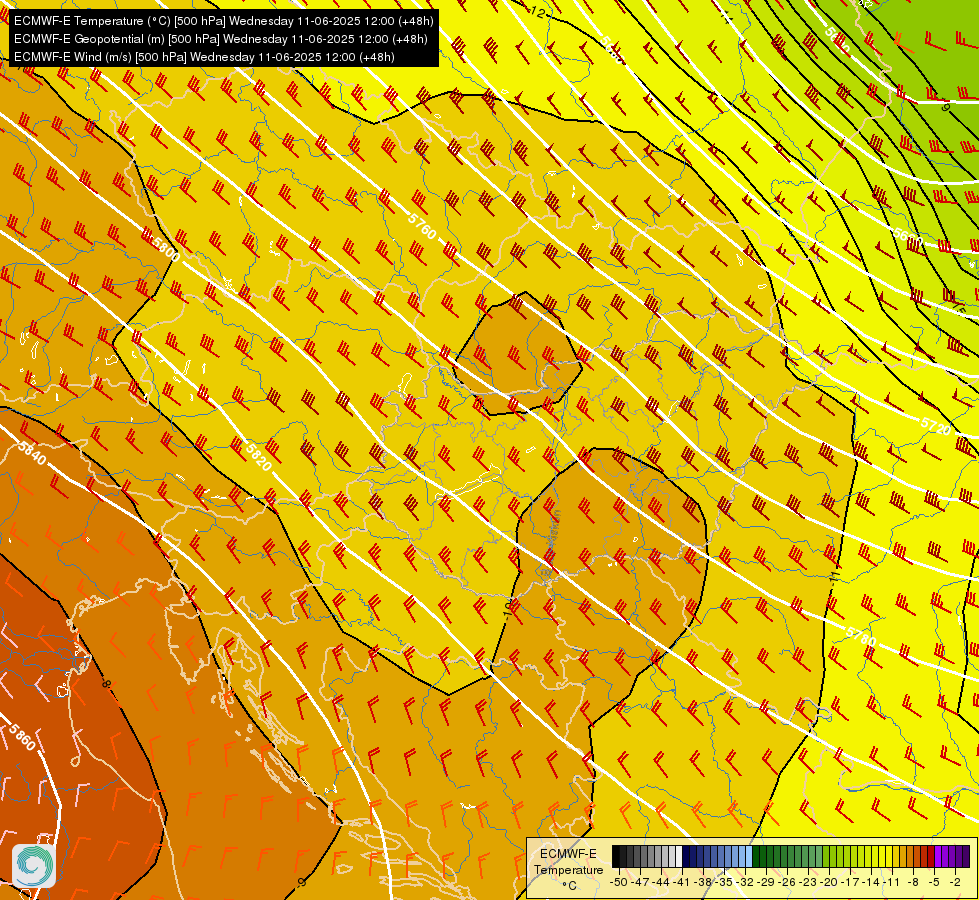Pick the darkest green swatch above -32 in legend
The height and width of the screenshot is (900, 979).
[x=756, y=856]
